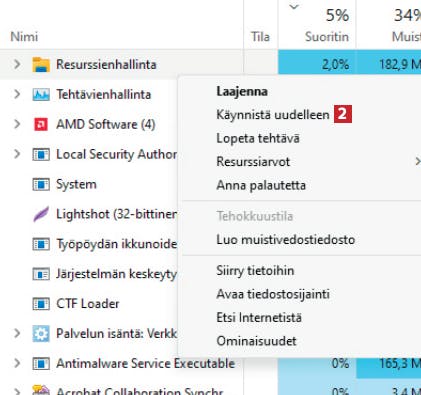The height and width of the screenshot is (395, 421).
Task: Select the Lightshot feather icon
Action: click(41, 214)
